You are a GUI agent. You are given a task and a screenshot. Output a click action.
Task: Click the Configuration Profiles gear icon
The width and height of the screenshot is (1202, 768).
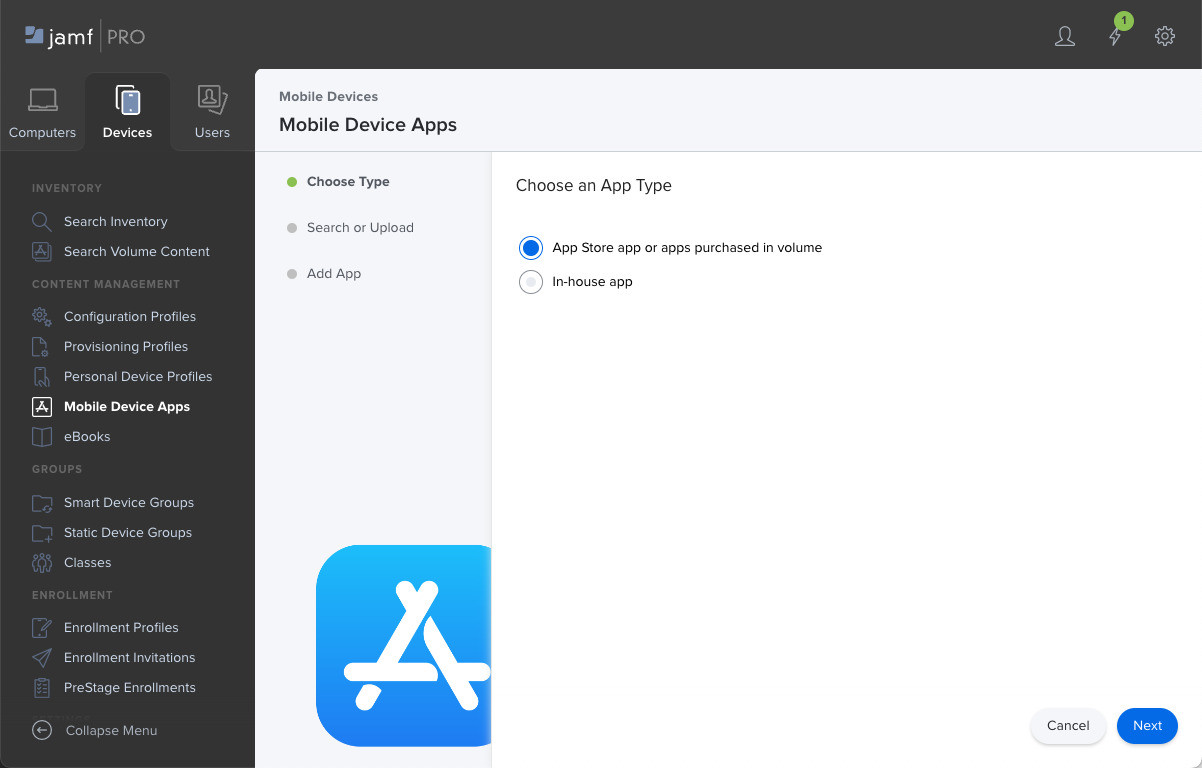coord(41,317)
